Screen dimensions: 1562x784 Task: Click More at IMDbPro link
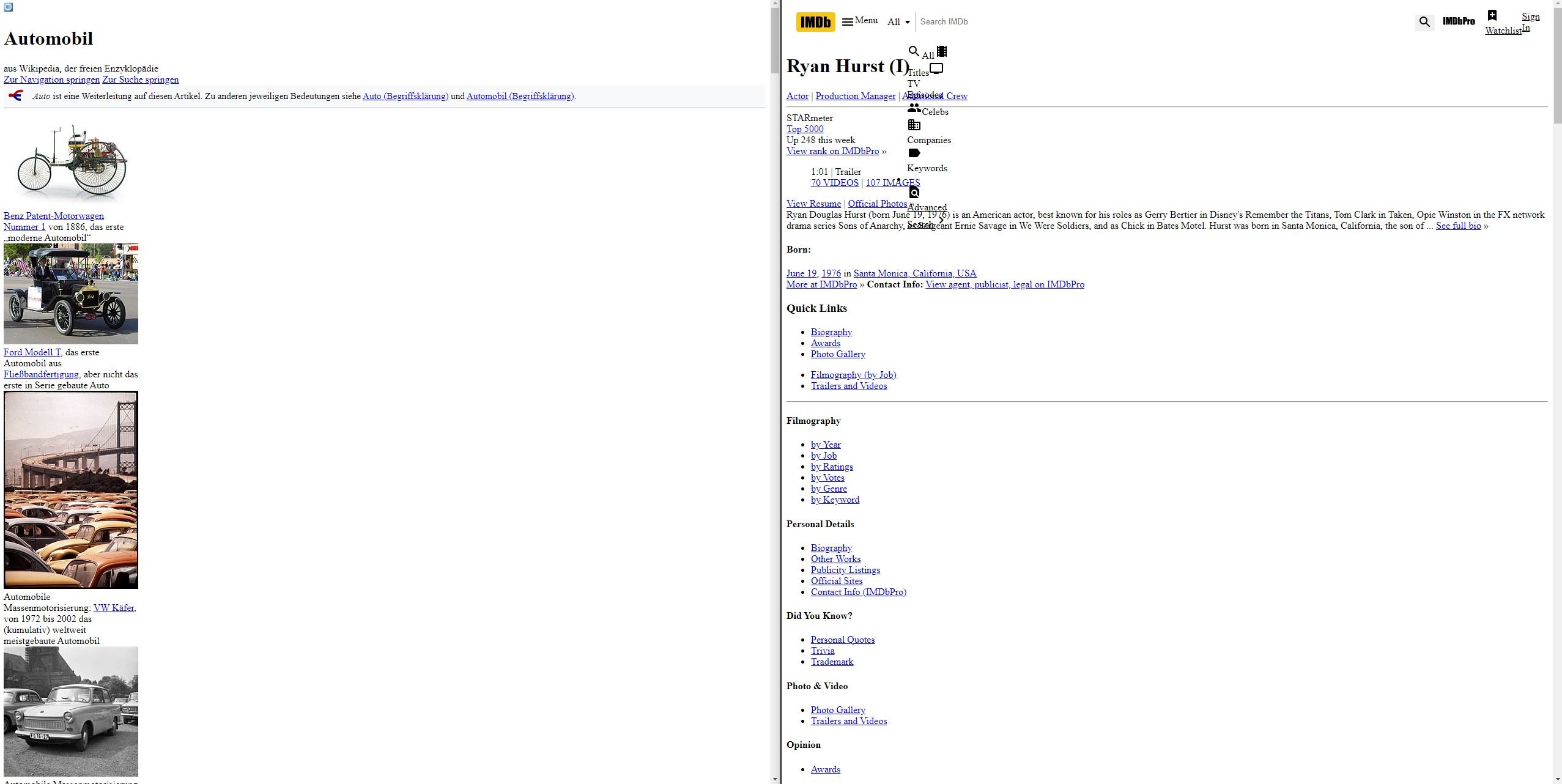coord(821,284)
